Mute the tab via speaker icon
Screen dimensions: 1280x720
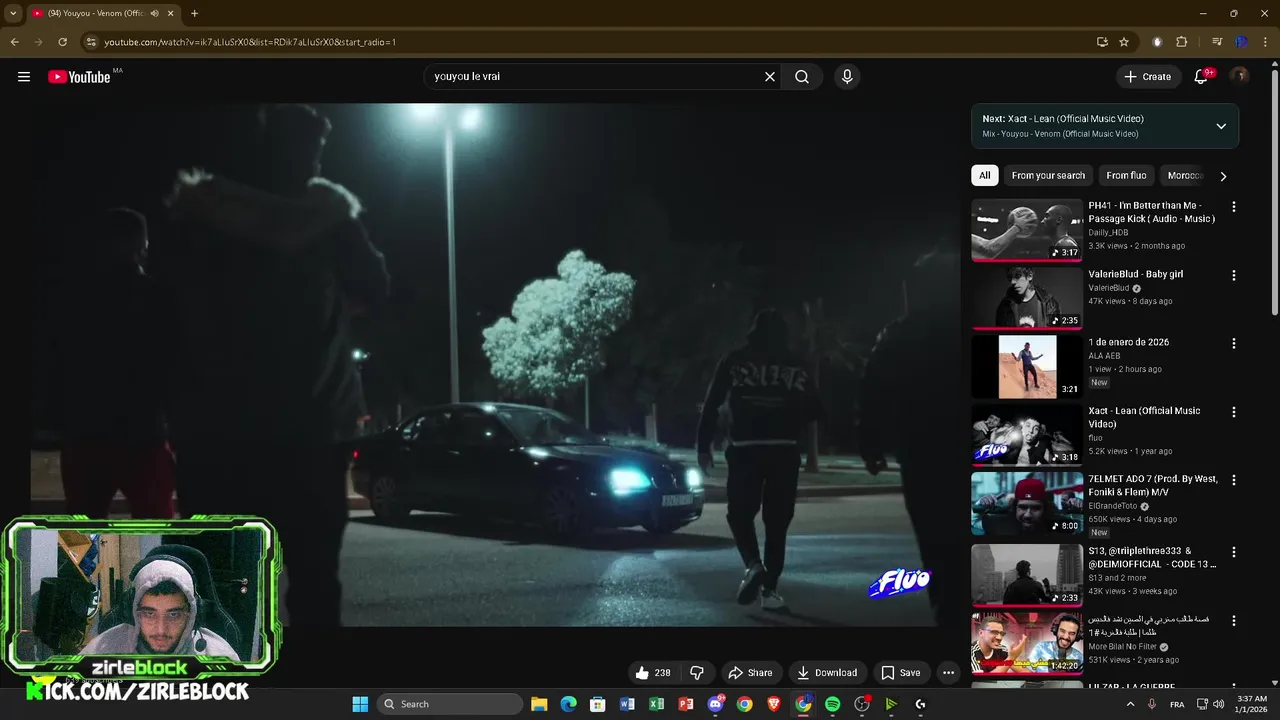[x=154, y=13]
